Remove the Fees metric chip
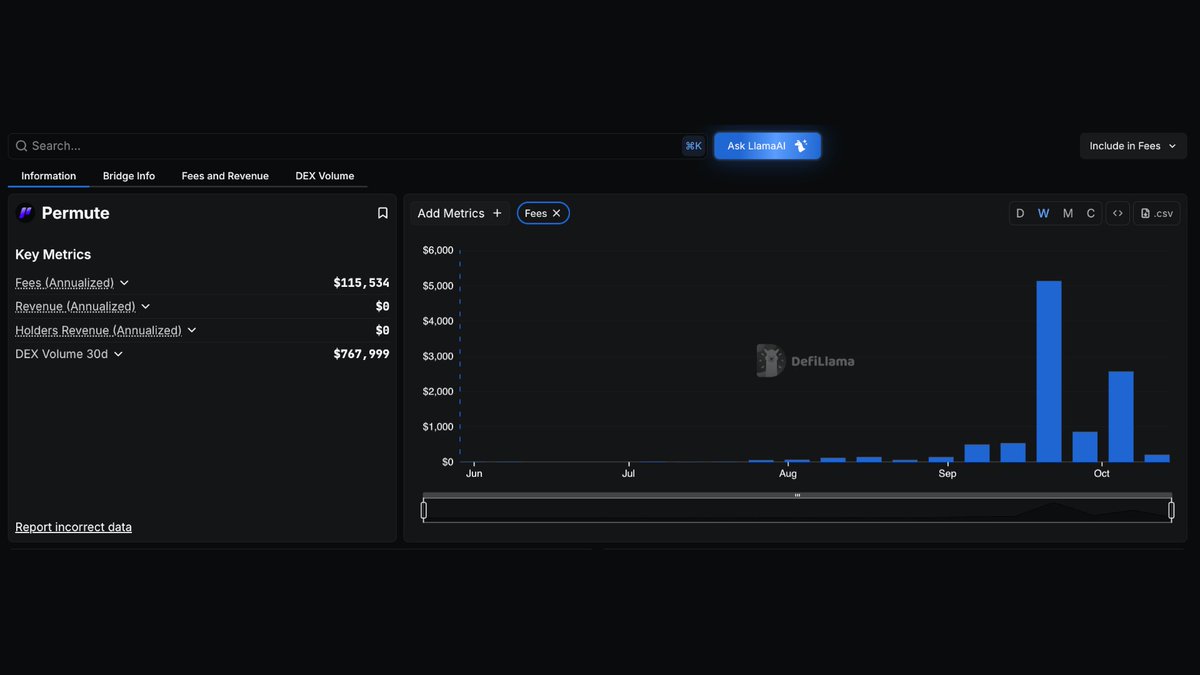Viewport: 1200px width, 675px height. tap(557, 213)
